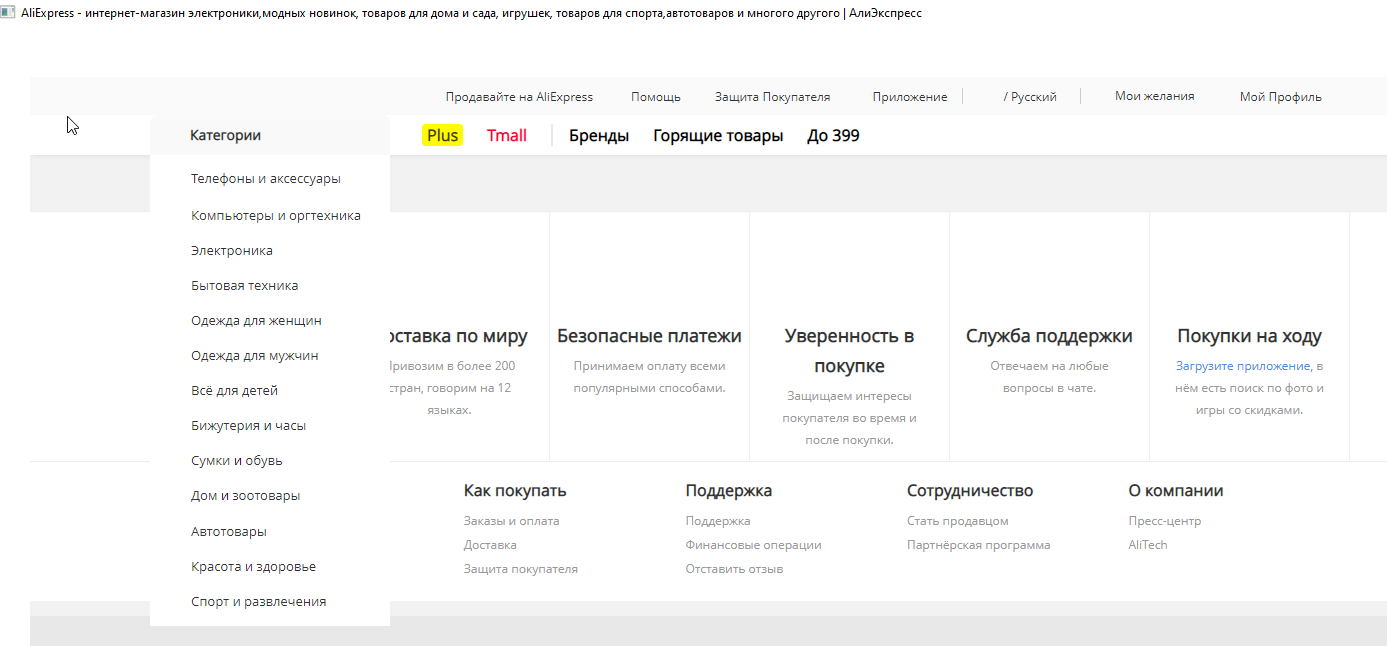The image size is (1387, 646).
Task: Choose the Бытовая техника category
Action: tap(245, 286)
